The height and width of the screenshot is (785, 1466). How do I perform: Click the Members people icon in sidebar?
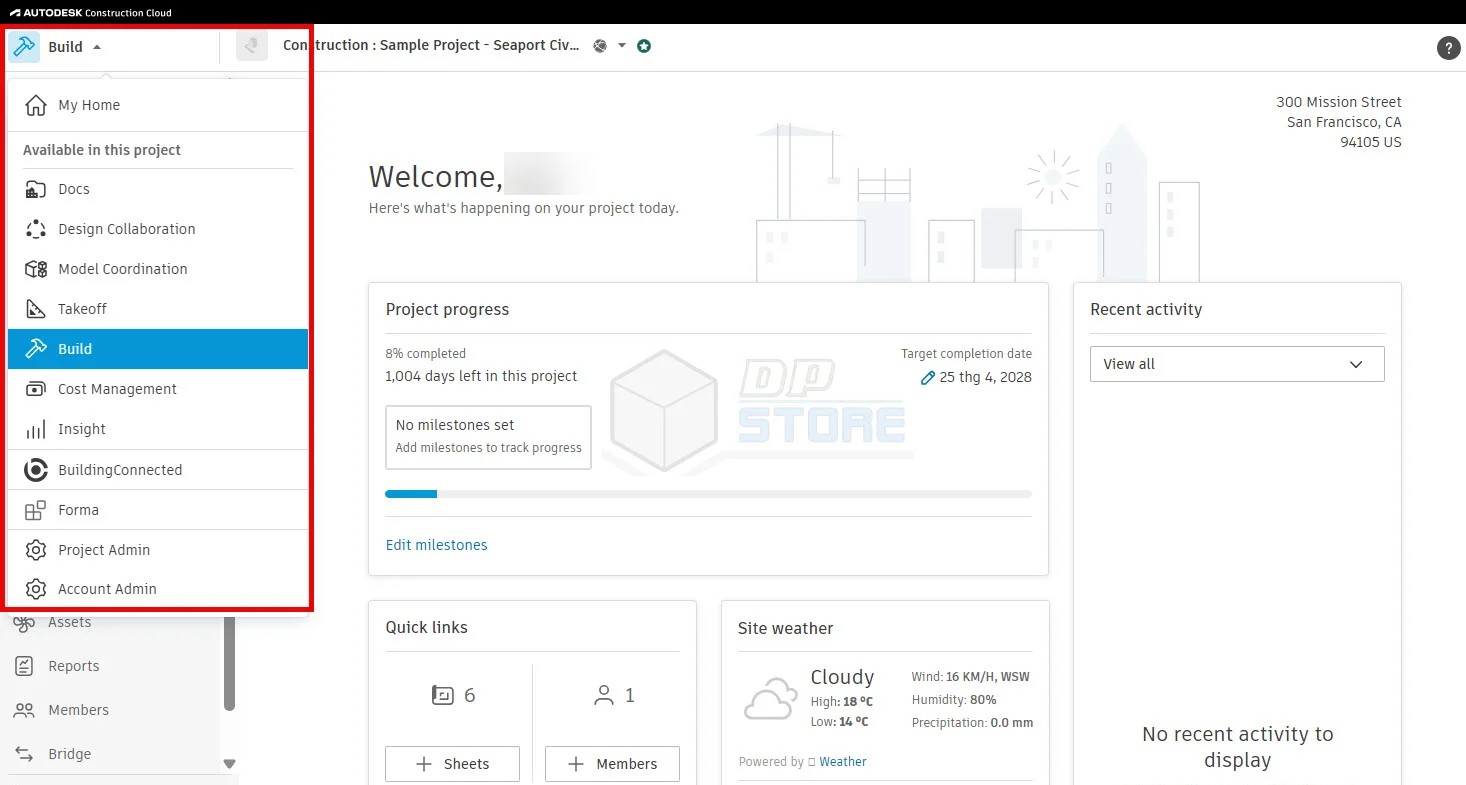[24, 710]
